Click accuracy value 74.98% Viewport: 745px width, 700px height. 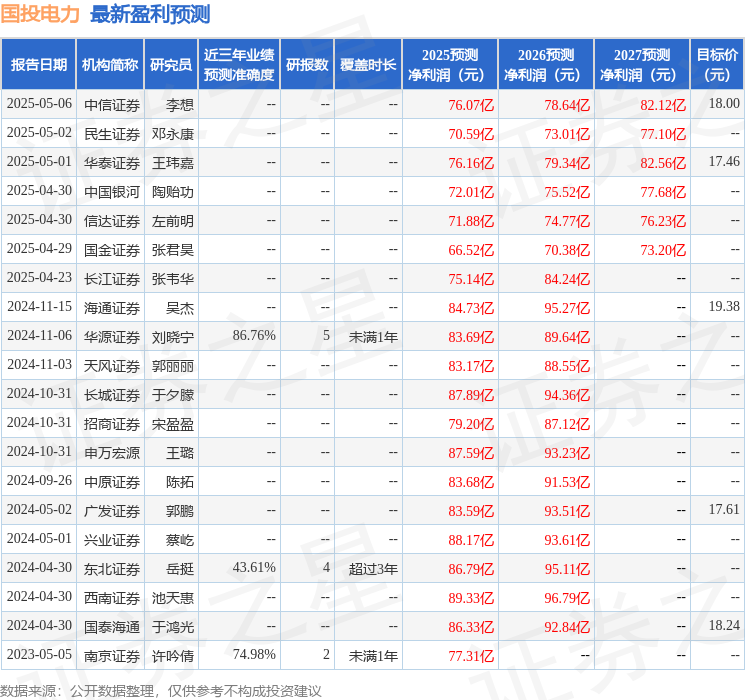254,654
